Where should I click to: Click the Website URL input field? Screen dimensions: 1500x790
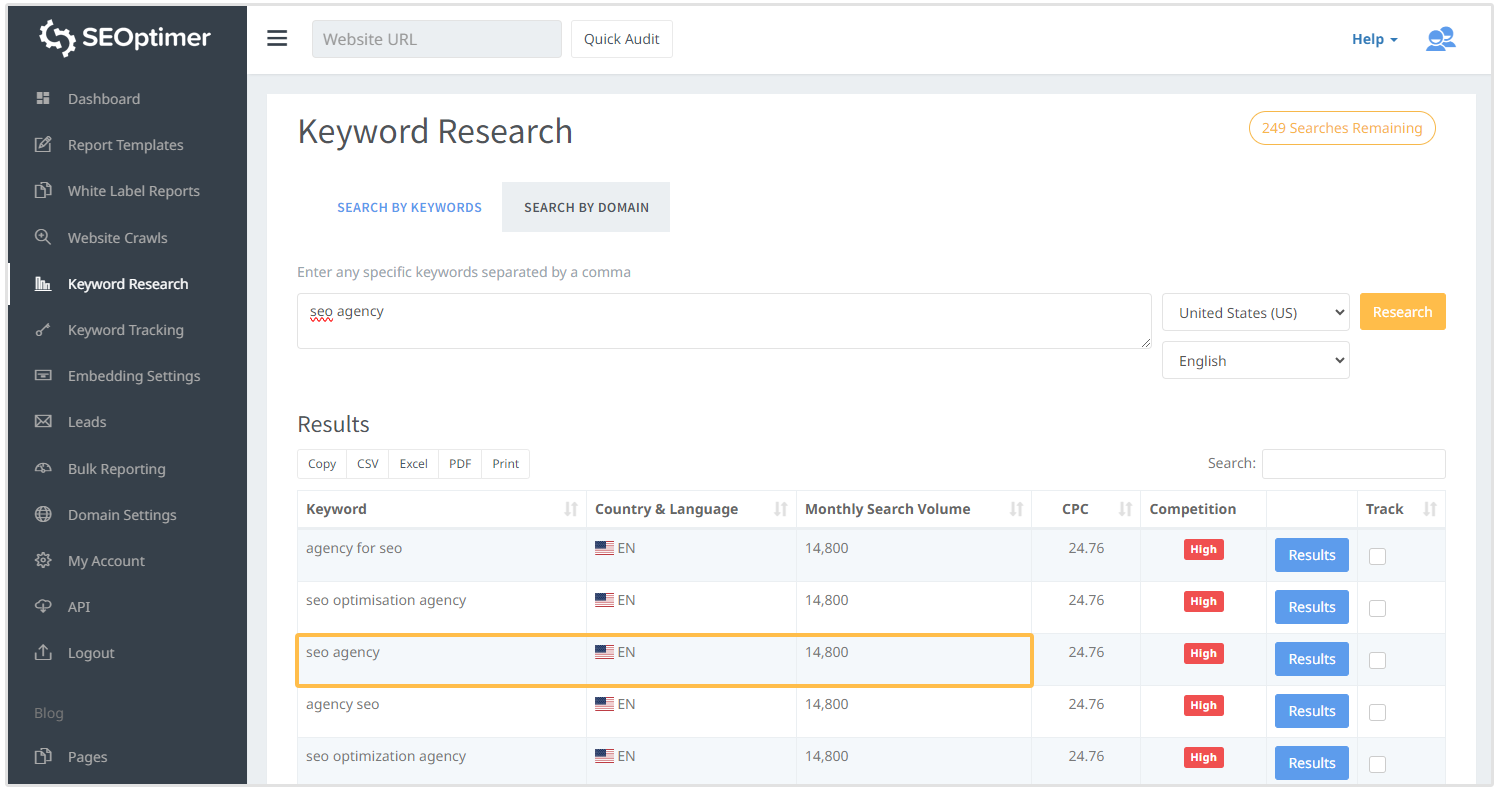(x=436, y=39)
